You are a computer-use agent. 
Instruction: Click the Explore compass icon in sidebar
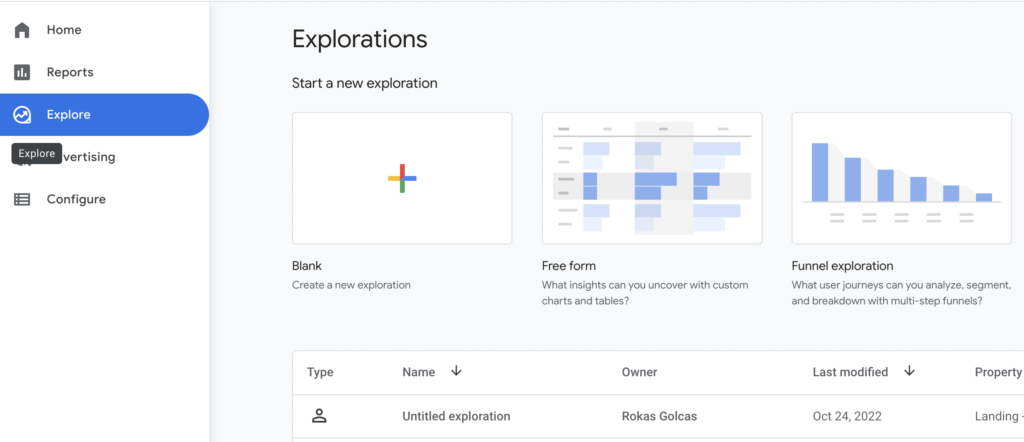(22, 115)
